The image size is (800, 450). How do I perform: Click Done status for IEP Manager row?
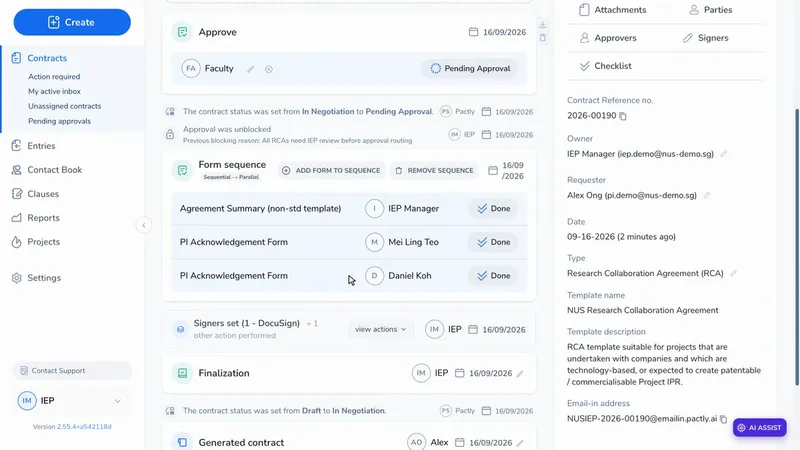coord(493,209)
